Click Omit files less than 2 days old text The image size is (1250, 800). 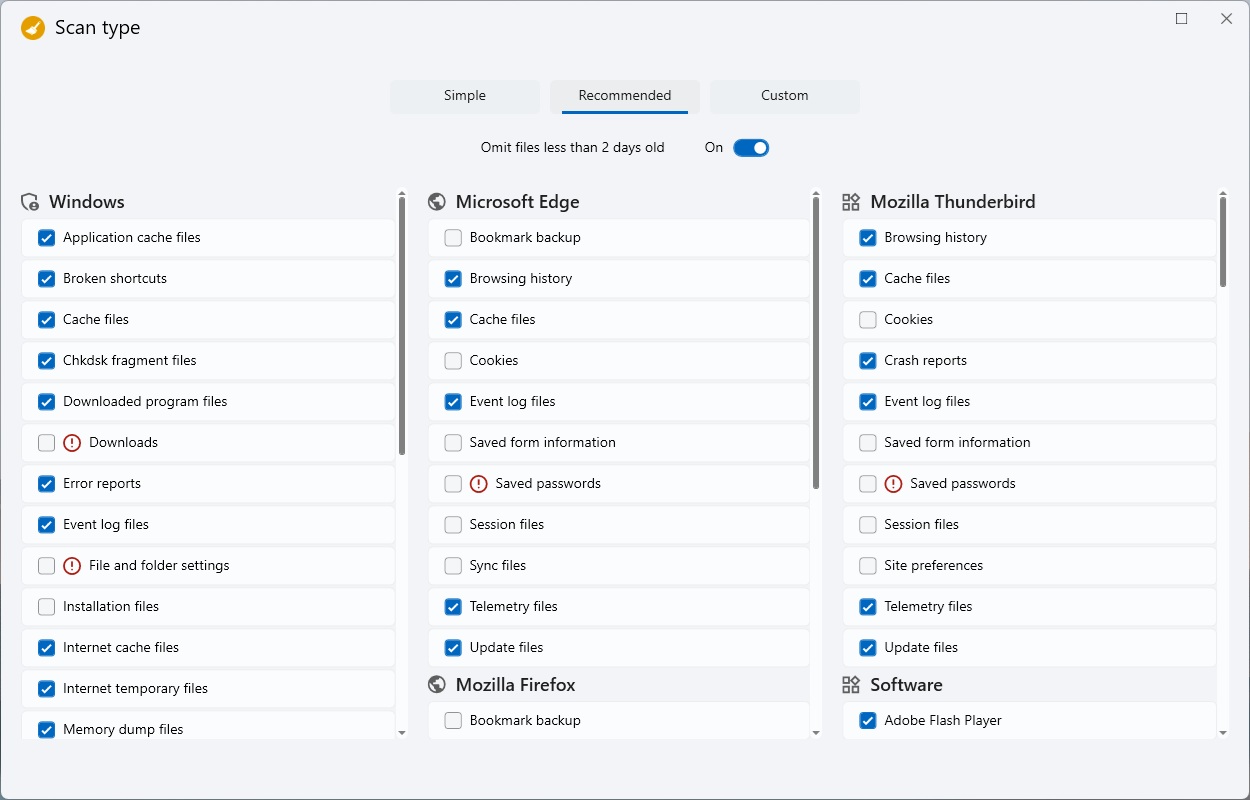pos(573,148)
